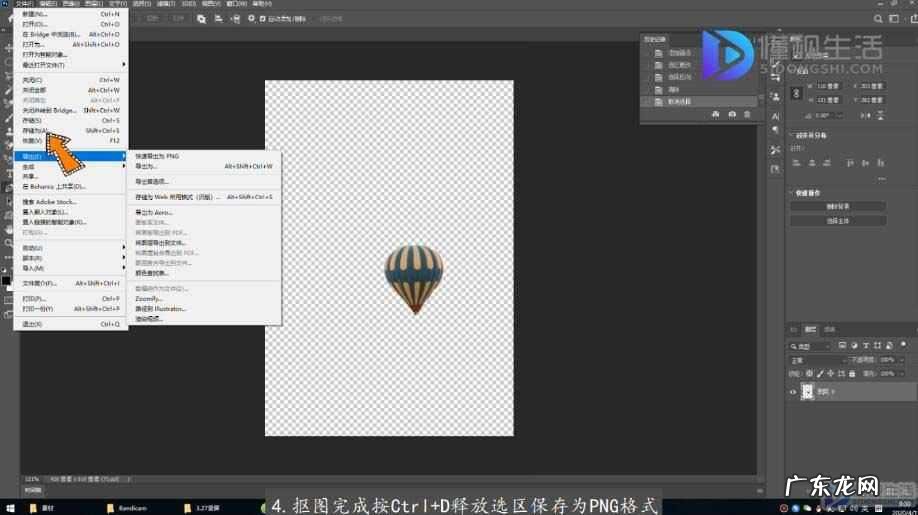918x515 pixels.
Task: Click the 'Select Subject' quick action button
Action: point(837,220)
